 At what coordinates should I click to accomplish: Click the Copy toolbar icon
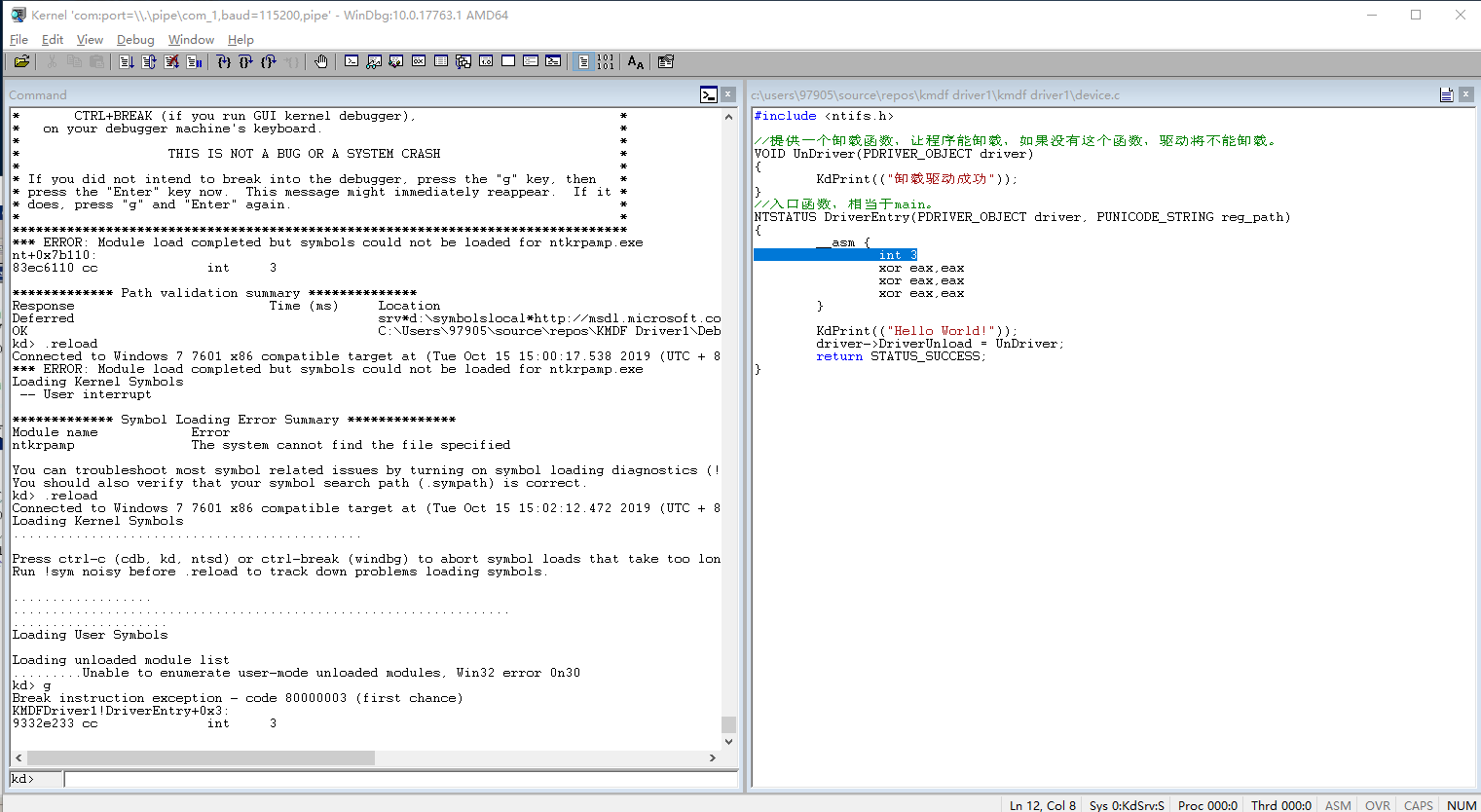[x=74, y=61]
